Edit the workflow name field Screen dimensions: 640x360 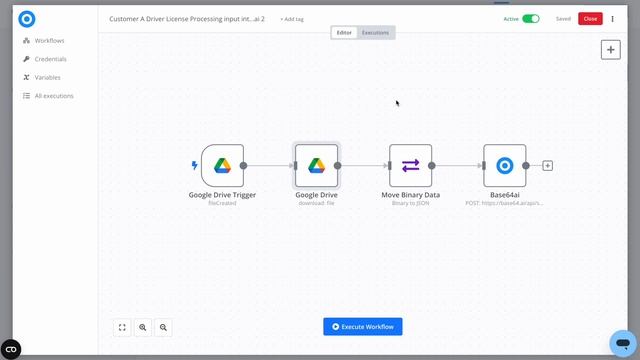(x=187, y=19)
